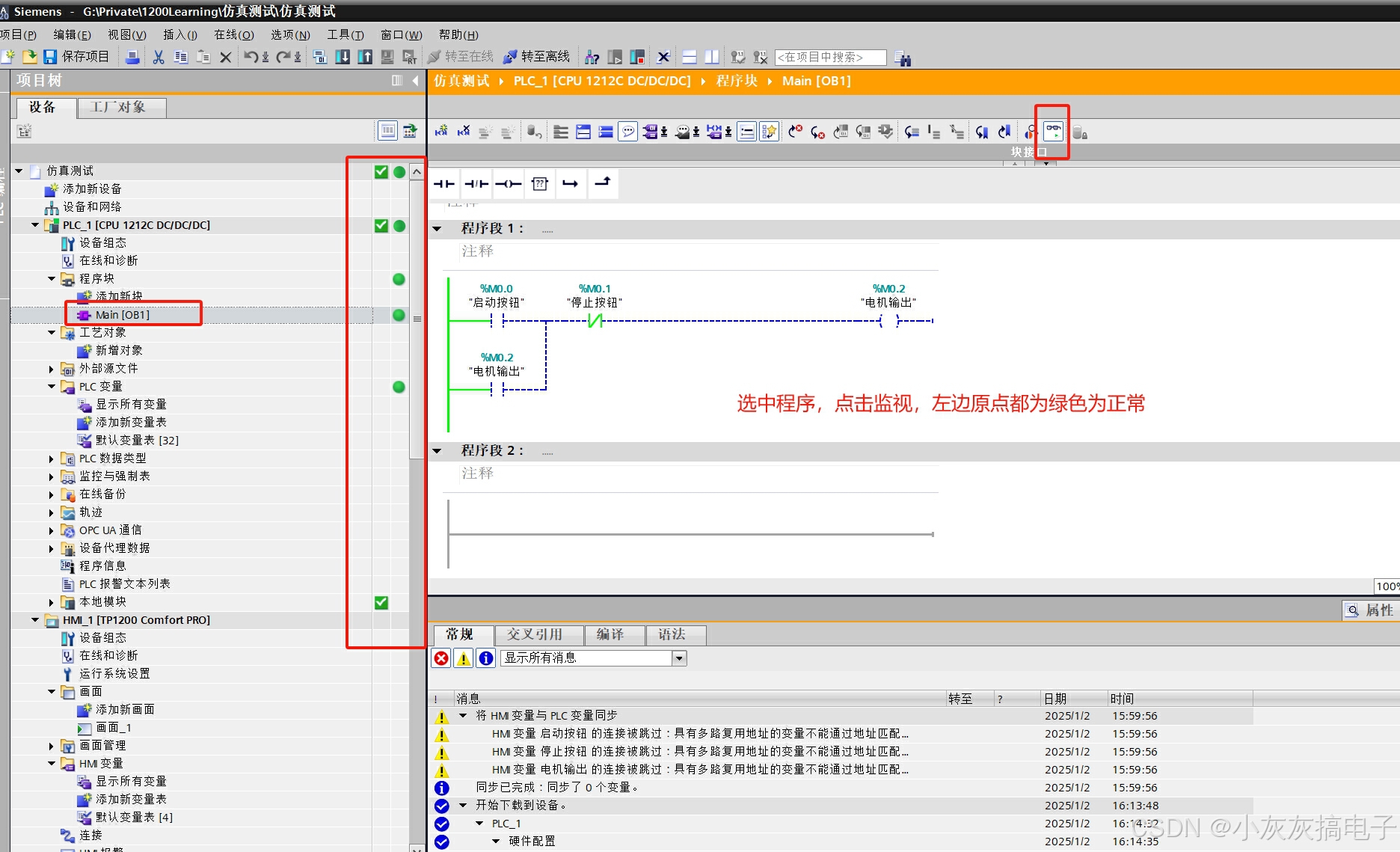Click 转至离线 button

[x=537, y=57]
